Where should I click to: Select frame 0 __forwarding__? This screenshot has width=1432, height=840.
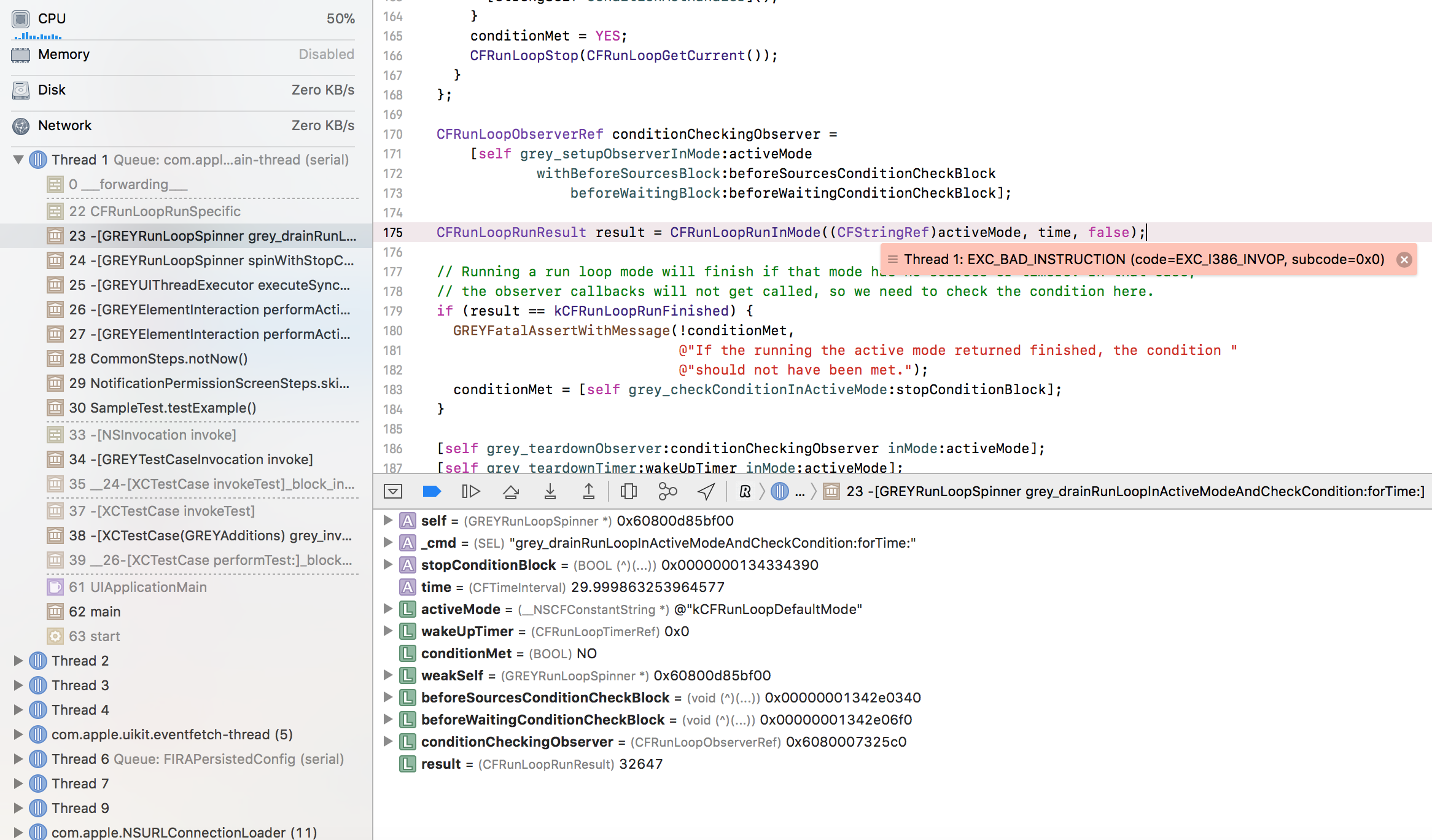(186, 184)
